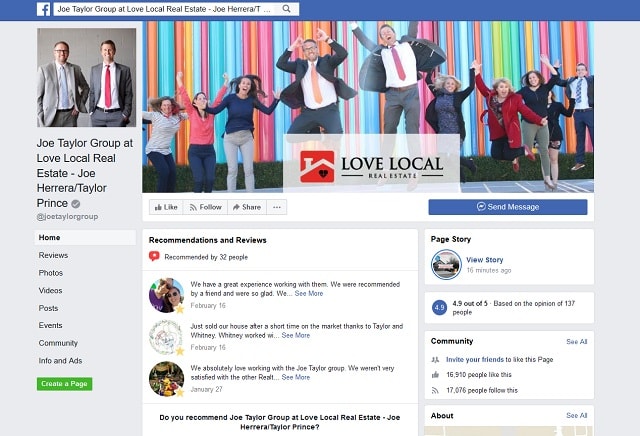Click the January 27 review date

tap(207, 389)
